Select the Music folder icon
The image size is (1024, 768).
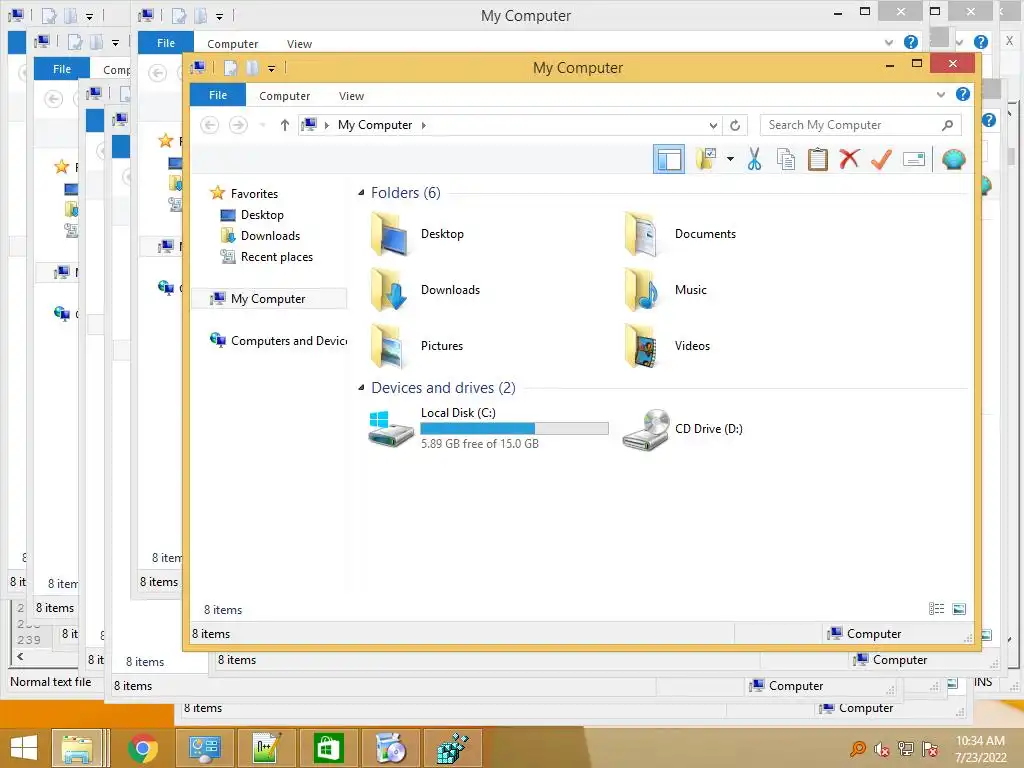pyautogui.click(x=642, y=290)
